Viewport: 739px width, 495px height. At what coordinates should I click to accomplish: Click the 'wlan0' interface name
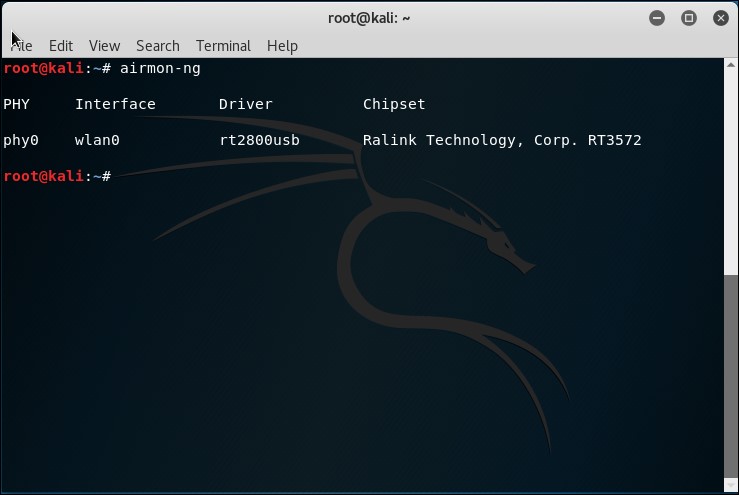(97, 140)
